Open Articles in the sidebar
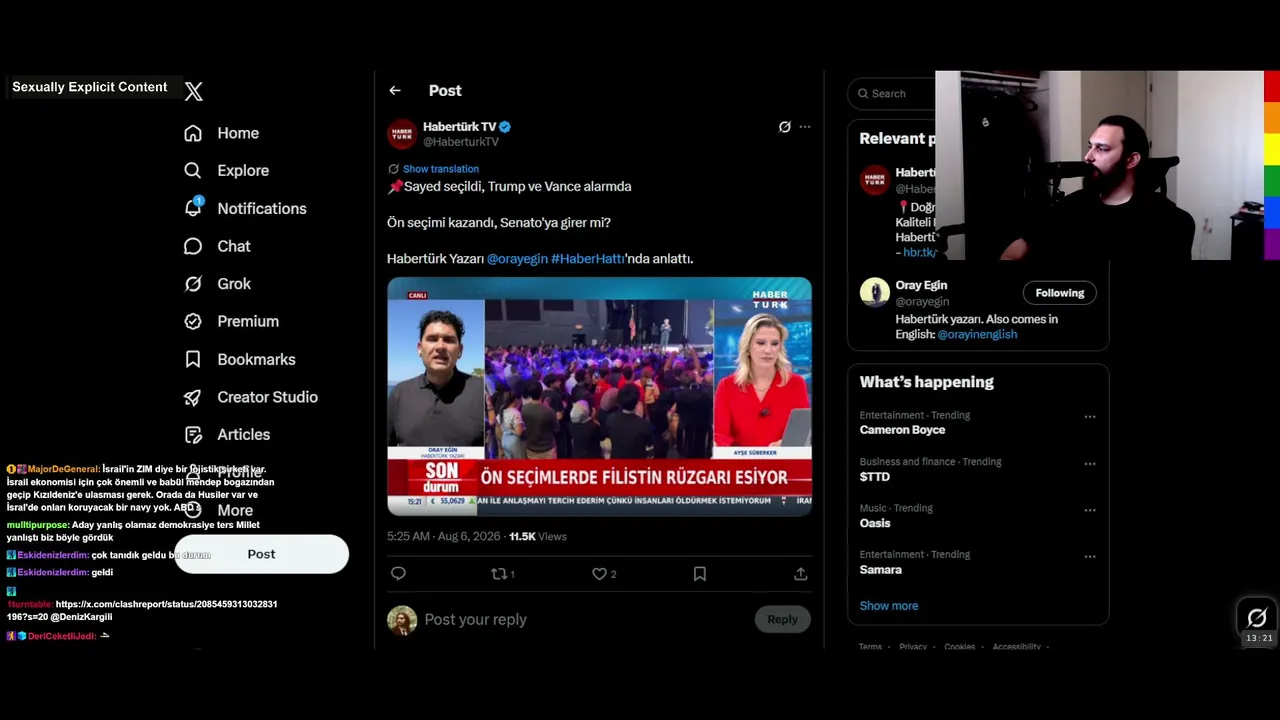1280x720 pixels. [227, 435]
